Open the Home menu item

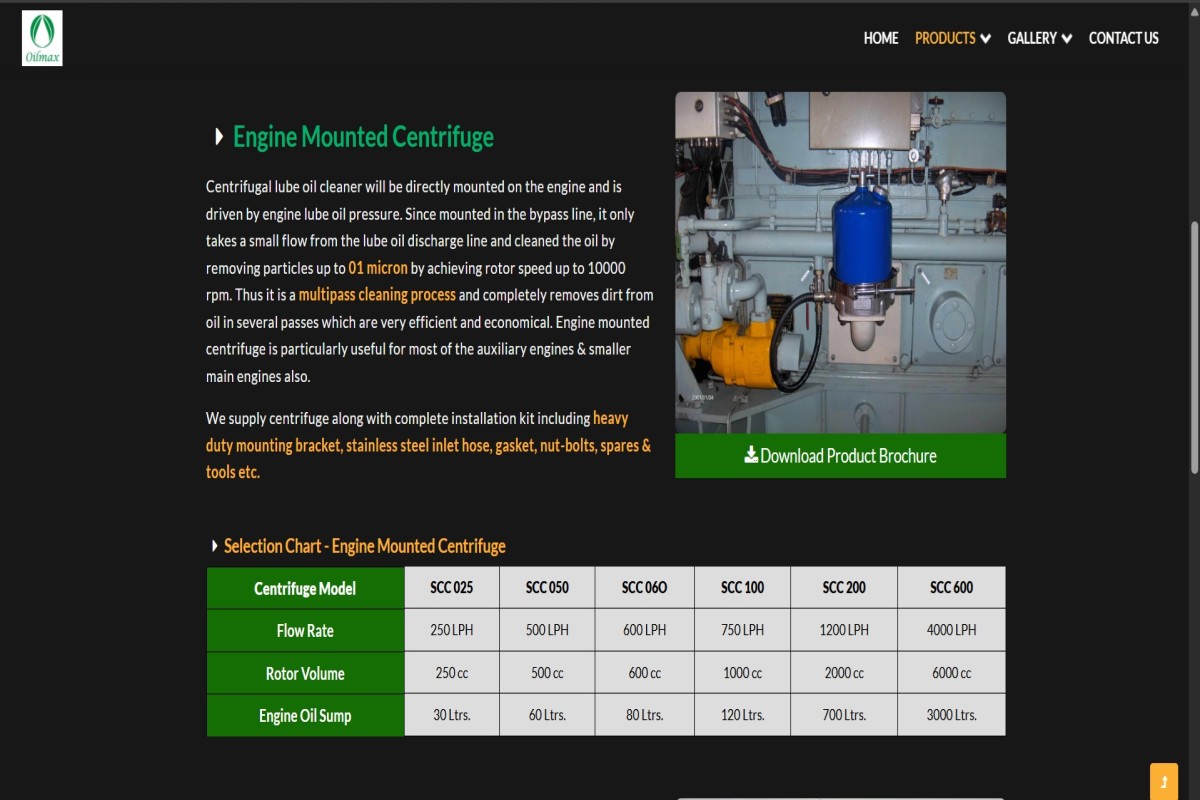coord(880,38)
